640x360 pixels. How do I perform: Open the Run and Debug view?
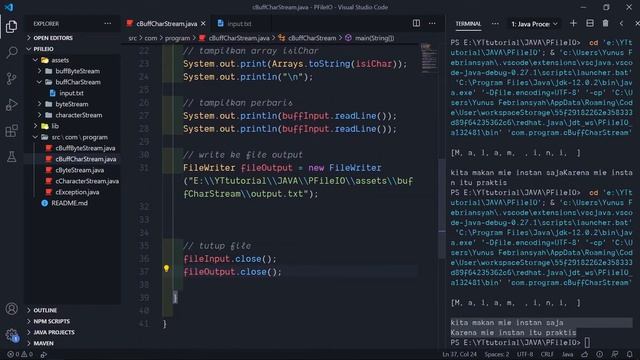pos(11,104)
